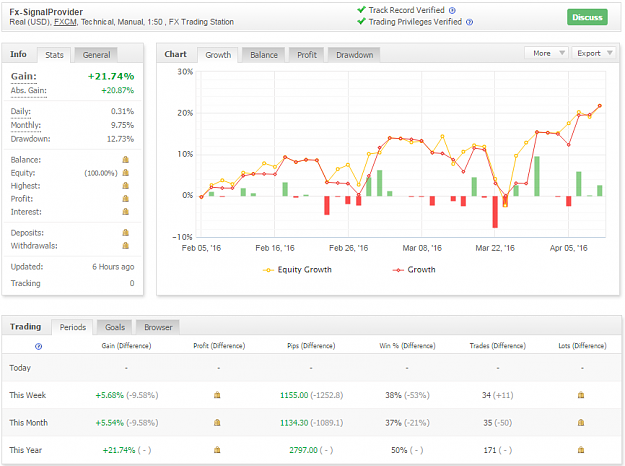Click the +21.74% gain value
The image size is (625, 466).
click(111, 76)
